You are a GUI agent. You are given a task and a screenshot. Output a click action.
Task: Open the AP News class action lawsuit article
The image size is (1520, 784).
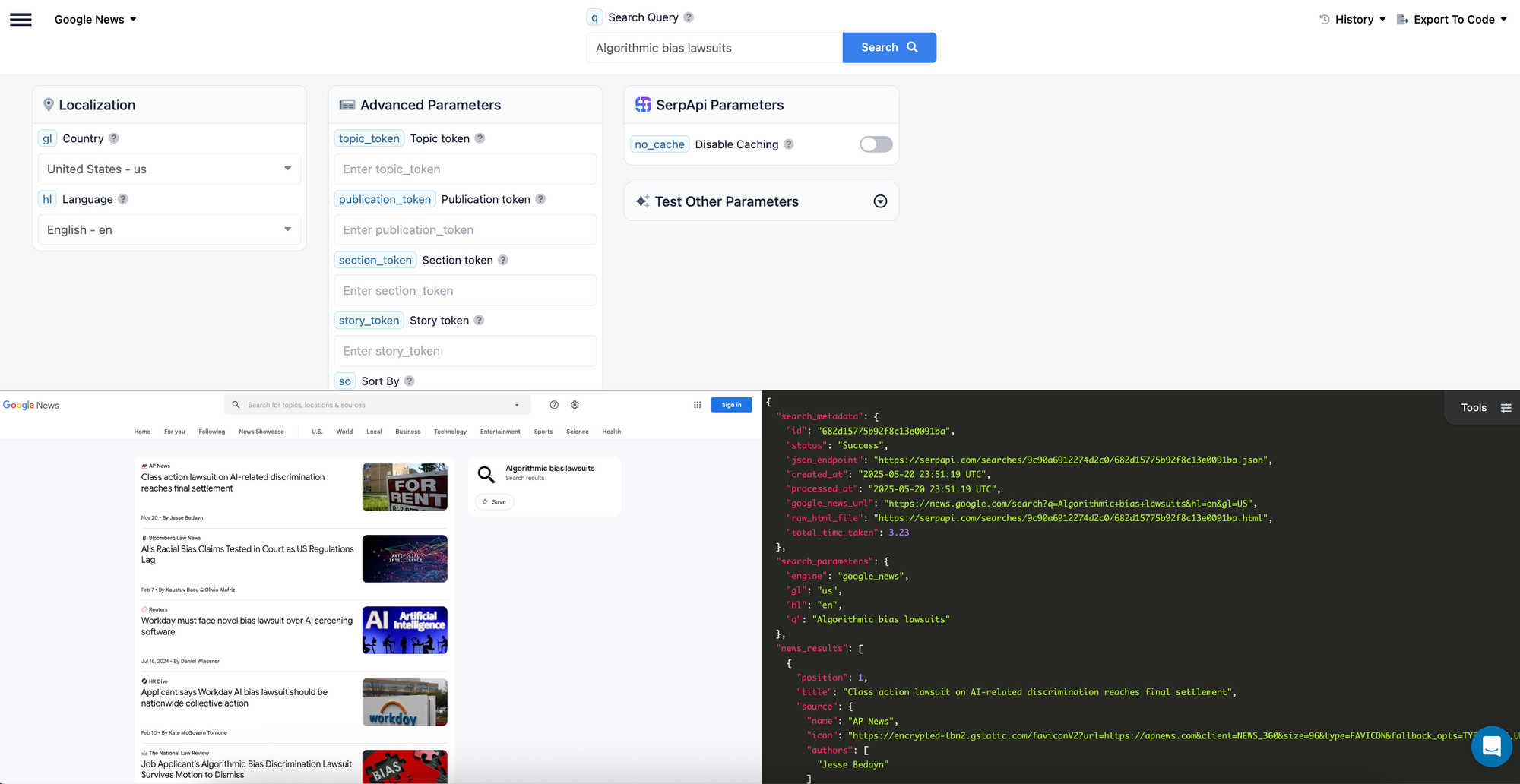click(x=233, y=482)
